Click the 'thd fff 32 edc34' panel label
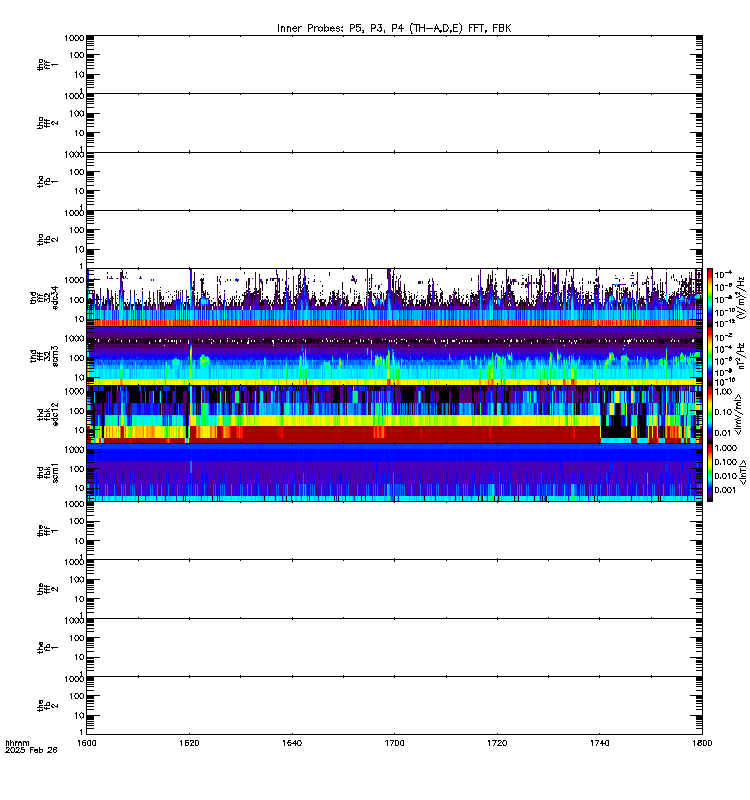The width and height of the screenshot is (750, 800). point(44,298)
